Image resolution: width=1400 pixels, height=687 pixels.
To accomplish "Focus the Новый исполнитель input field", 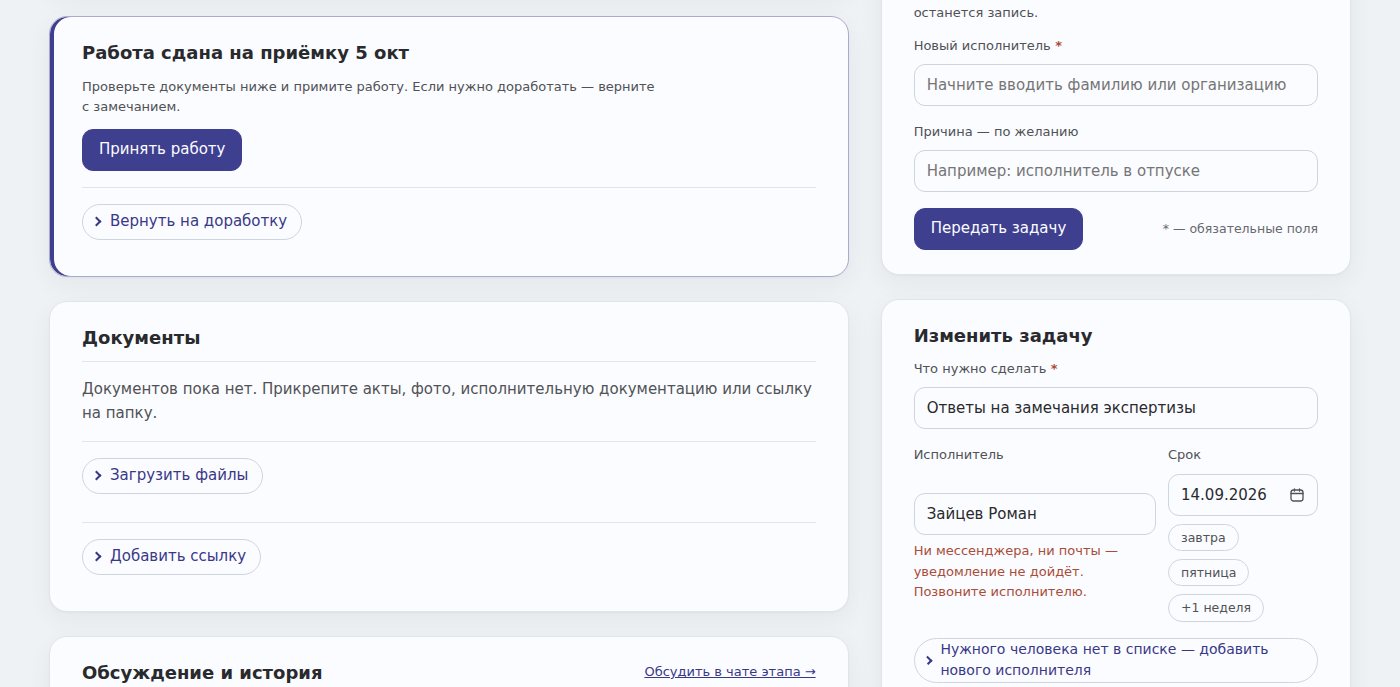I will point(1115,85).
